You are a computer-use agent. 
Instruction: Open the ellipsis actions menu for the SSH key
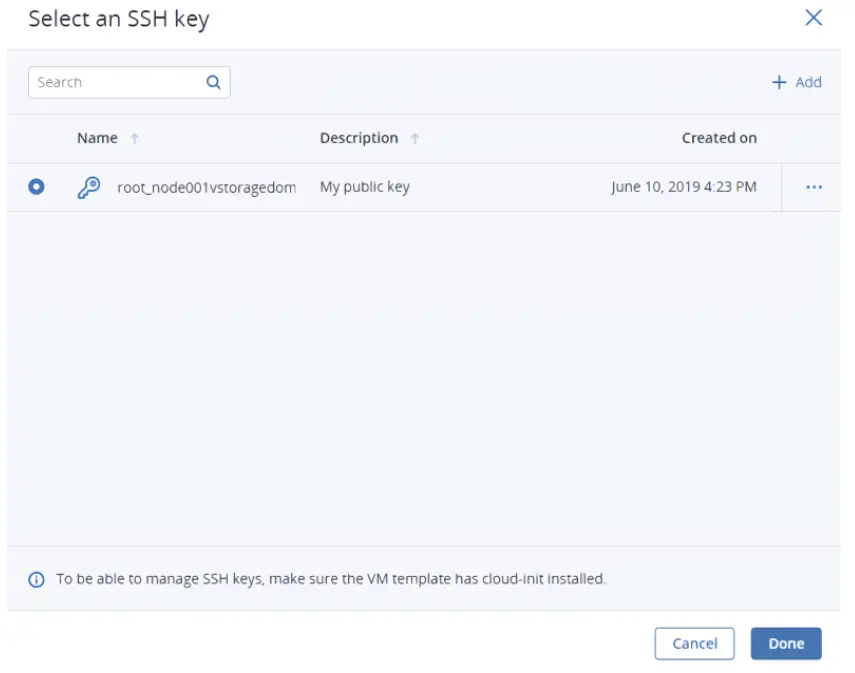[814, 187]
